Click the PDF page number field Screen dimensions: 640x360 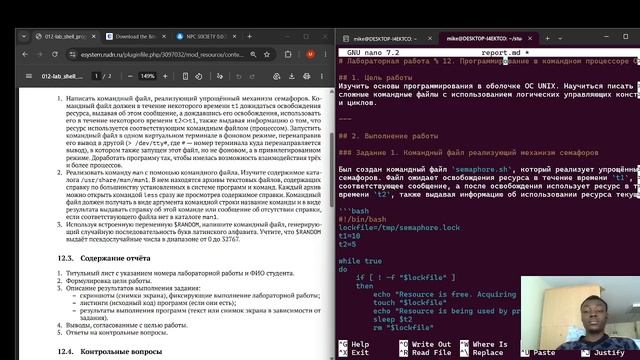[96, 76]
